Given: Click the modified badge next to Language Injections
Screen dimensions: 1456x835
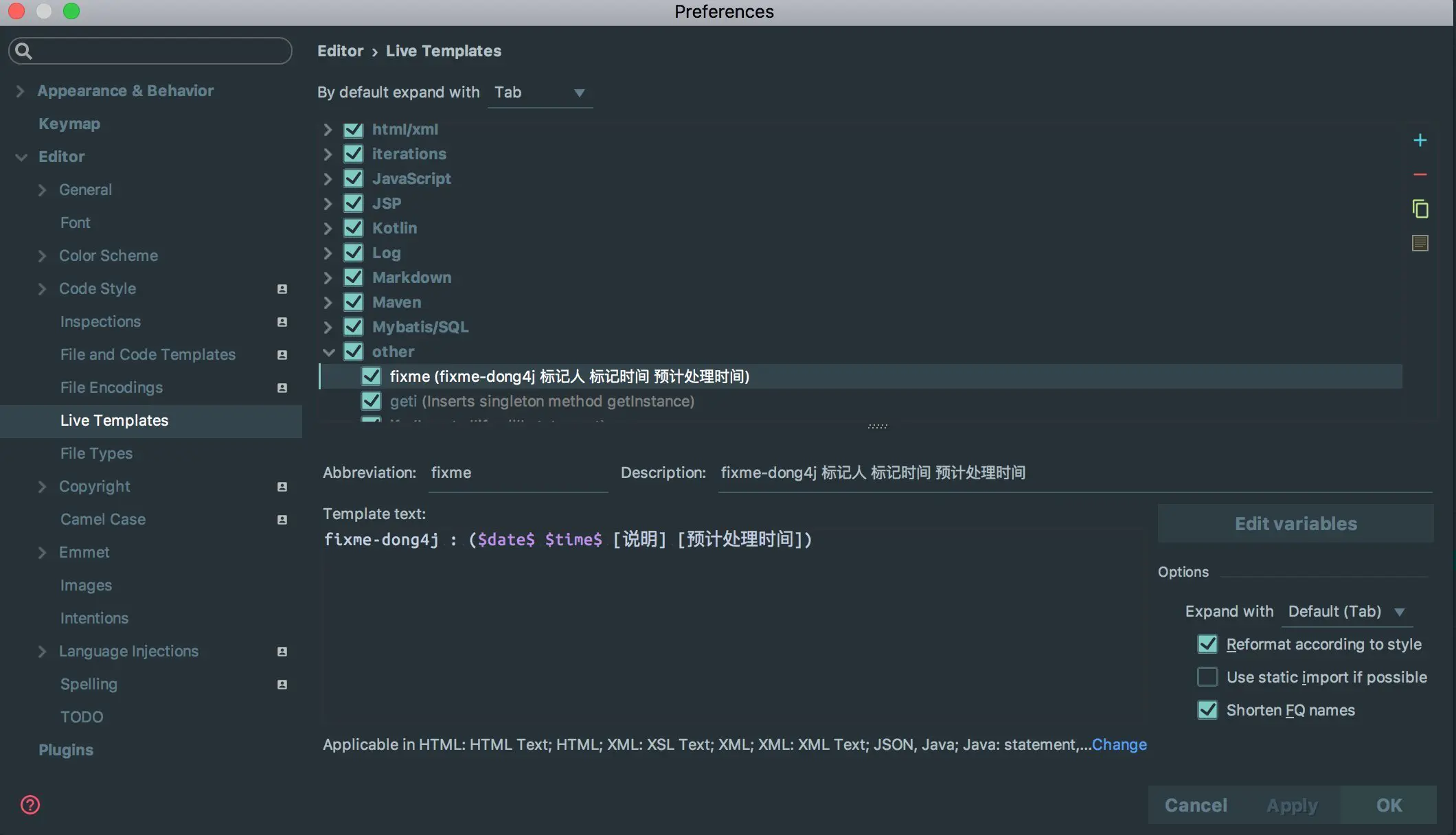Looking at the screenshot, I should 282,651.
